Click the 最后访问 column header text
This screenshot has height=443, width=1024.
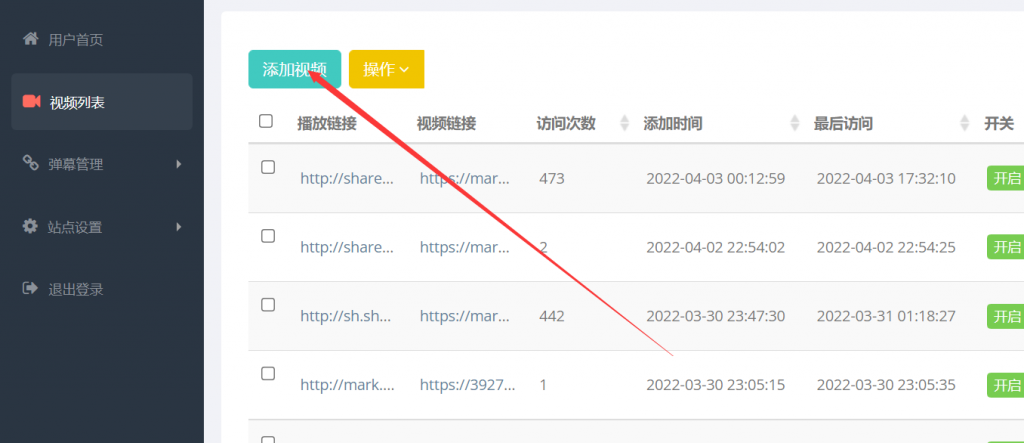coord(843,123)
